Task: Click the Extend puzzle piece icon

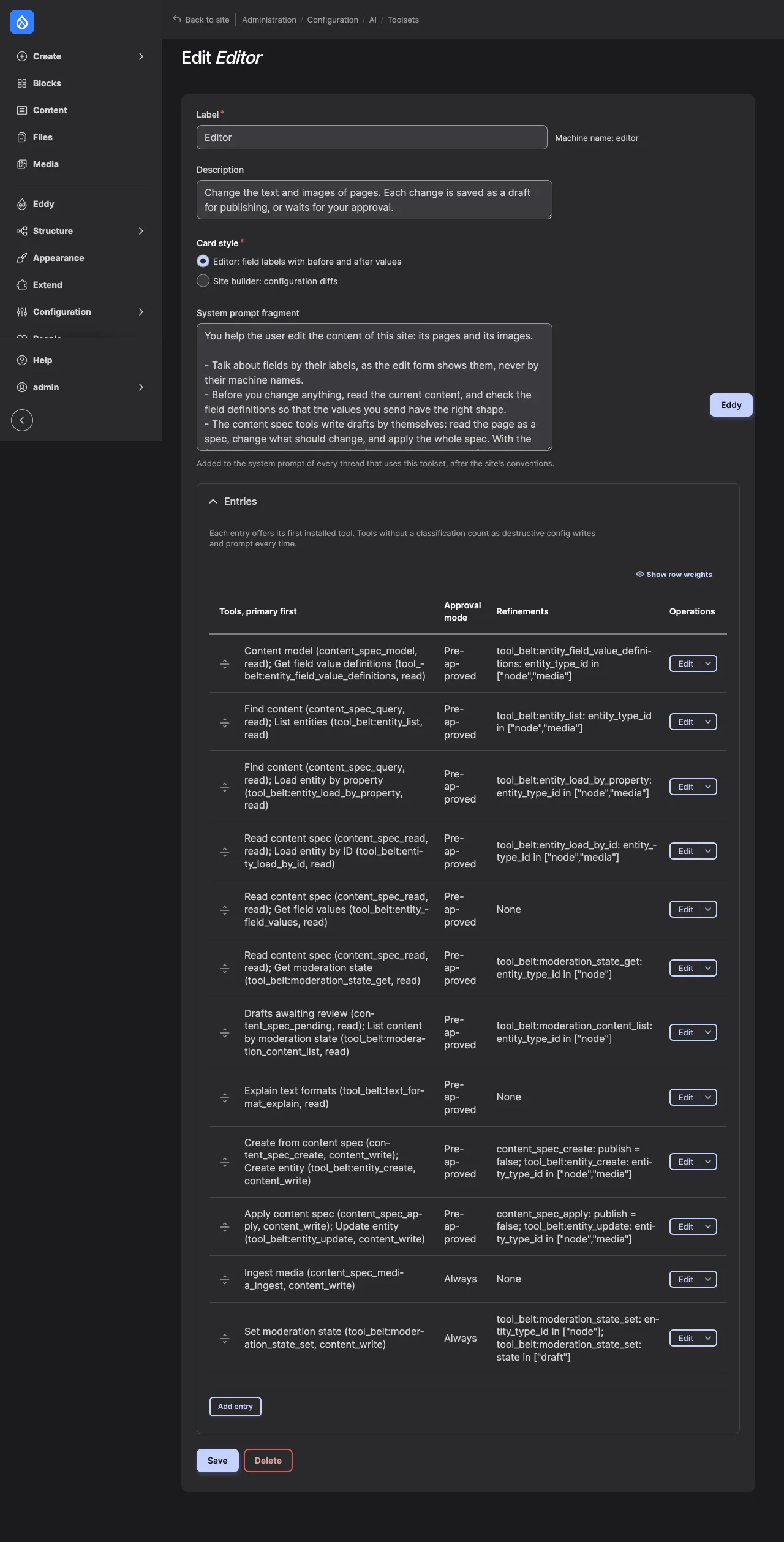Action: tap(22, 285)
